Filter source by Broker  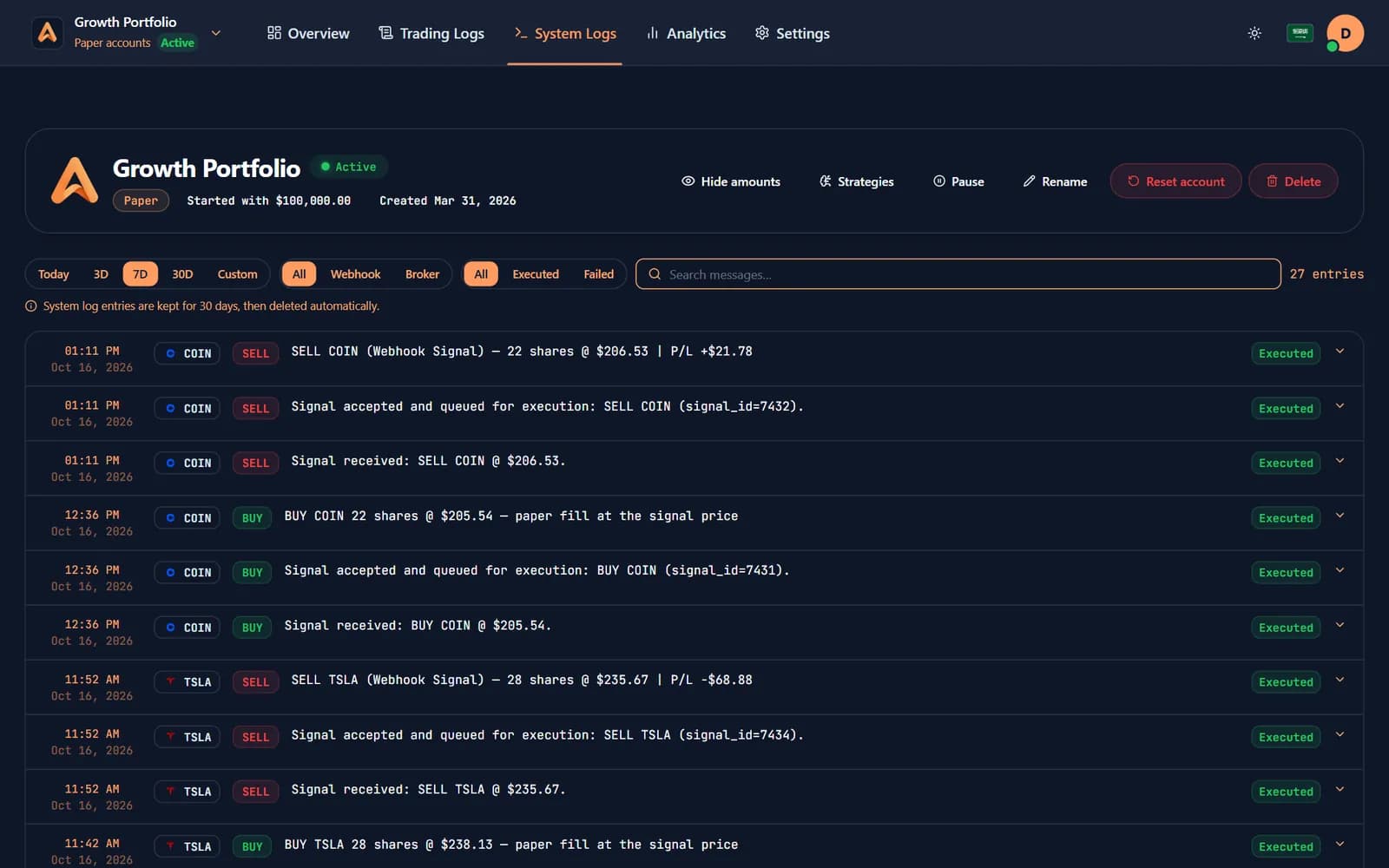point(422,274)
